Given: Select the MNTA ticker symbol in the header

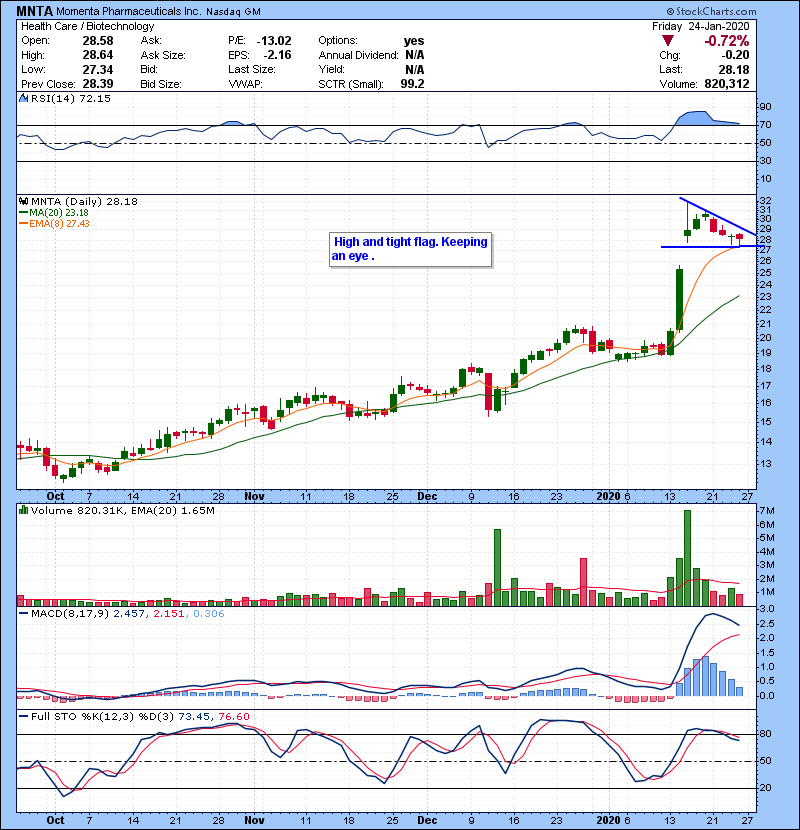Looking at the screenshot, I should (34, 11).
